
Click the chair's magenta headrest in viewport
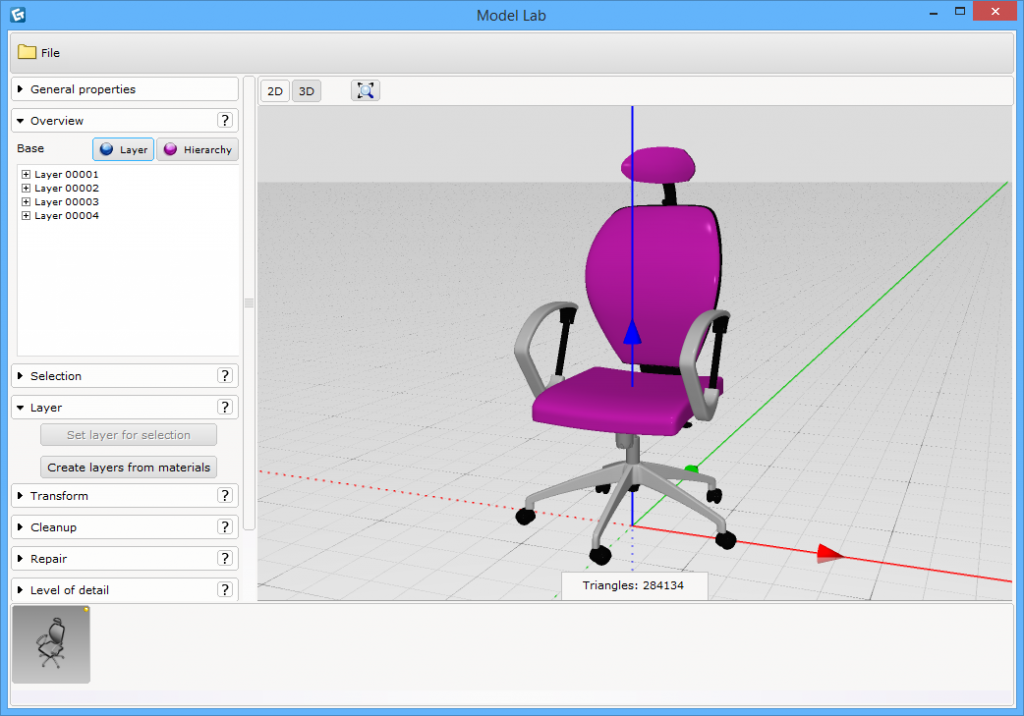coord(658,165)
